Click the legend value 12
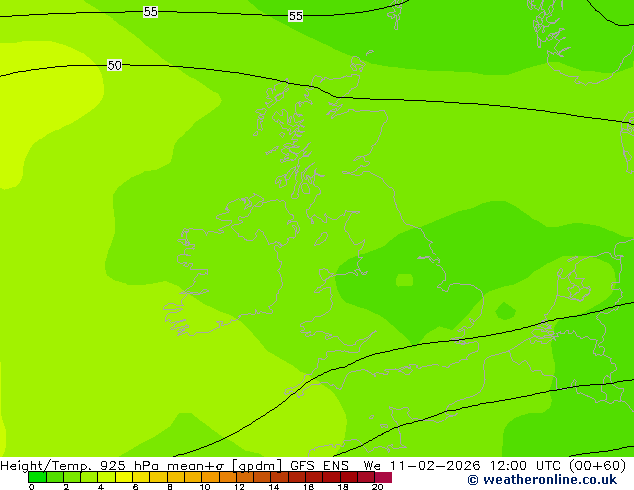 tap(239, 487)
